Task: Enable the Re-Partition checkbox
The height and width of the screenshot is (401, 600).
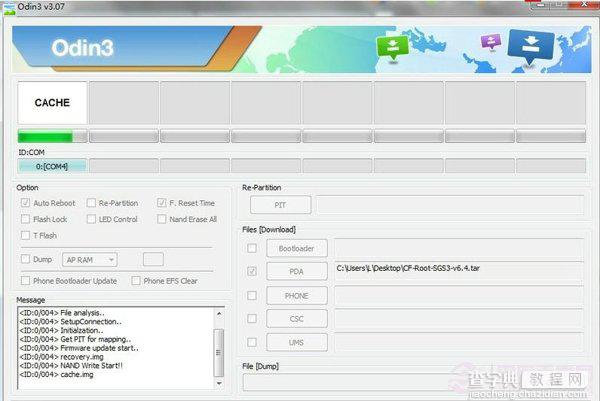Action: coord(91,203)
